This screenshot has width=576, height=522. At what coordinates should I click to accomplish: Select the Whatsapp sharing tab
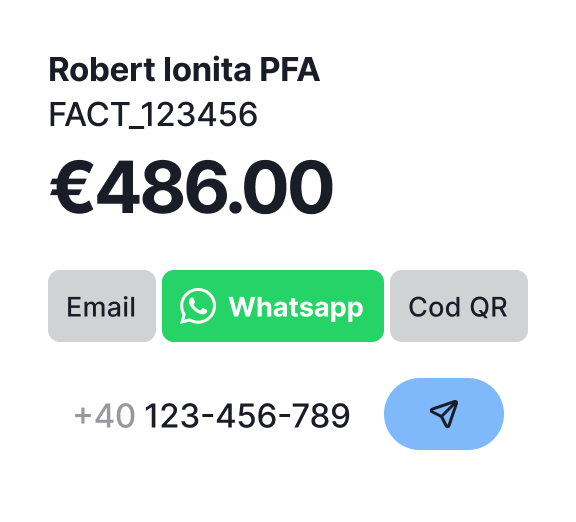click(x=273, y=306)
